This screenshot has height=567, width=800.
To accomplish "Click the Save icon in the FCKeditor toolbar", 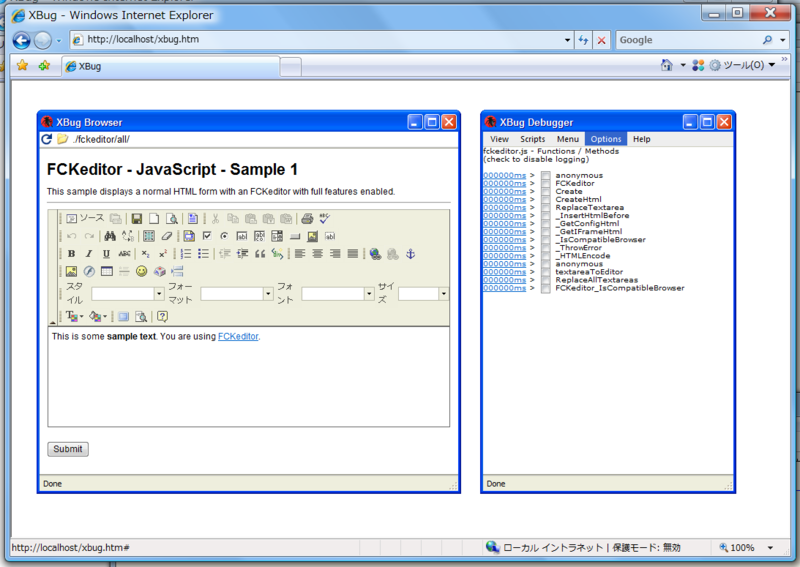I will click(136, 219).
